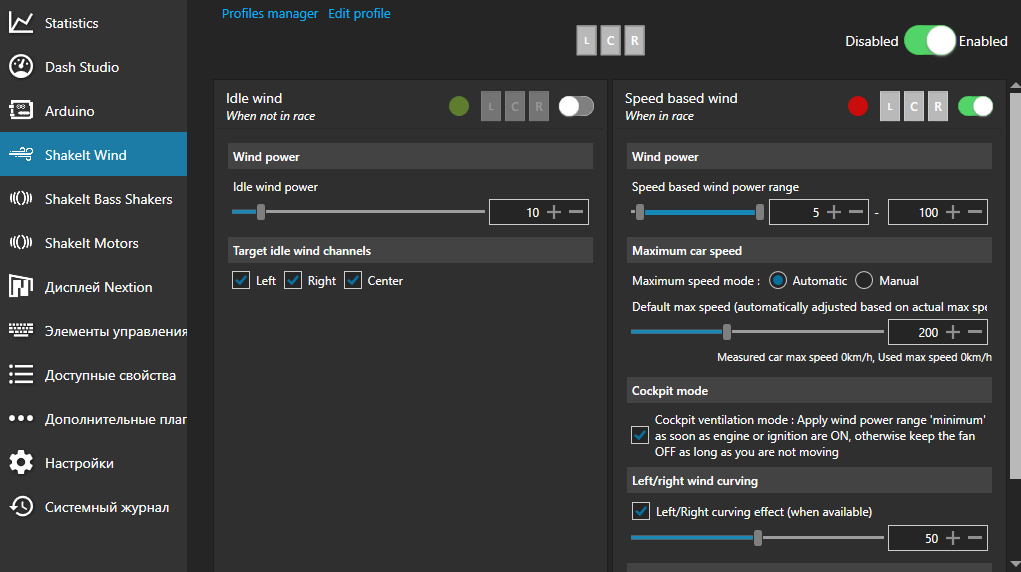The image size is (1021, 572).
Task: Open Настройки gear icon
Action: click(21, 463)
